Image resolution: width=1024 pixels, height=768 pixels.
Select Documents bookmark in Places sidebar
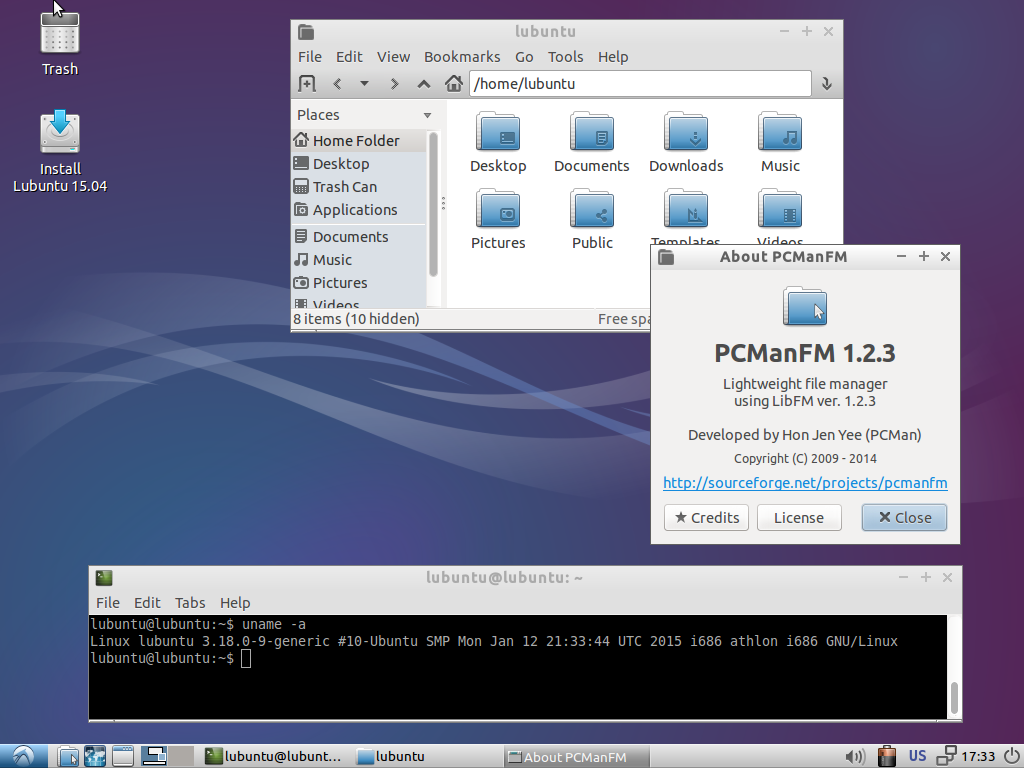[x=359, y=236]
